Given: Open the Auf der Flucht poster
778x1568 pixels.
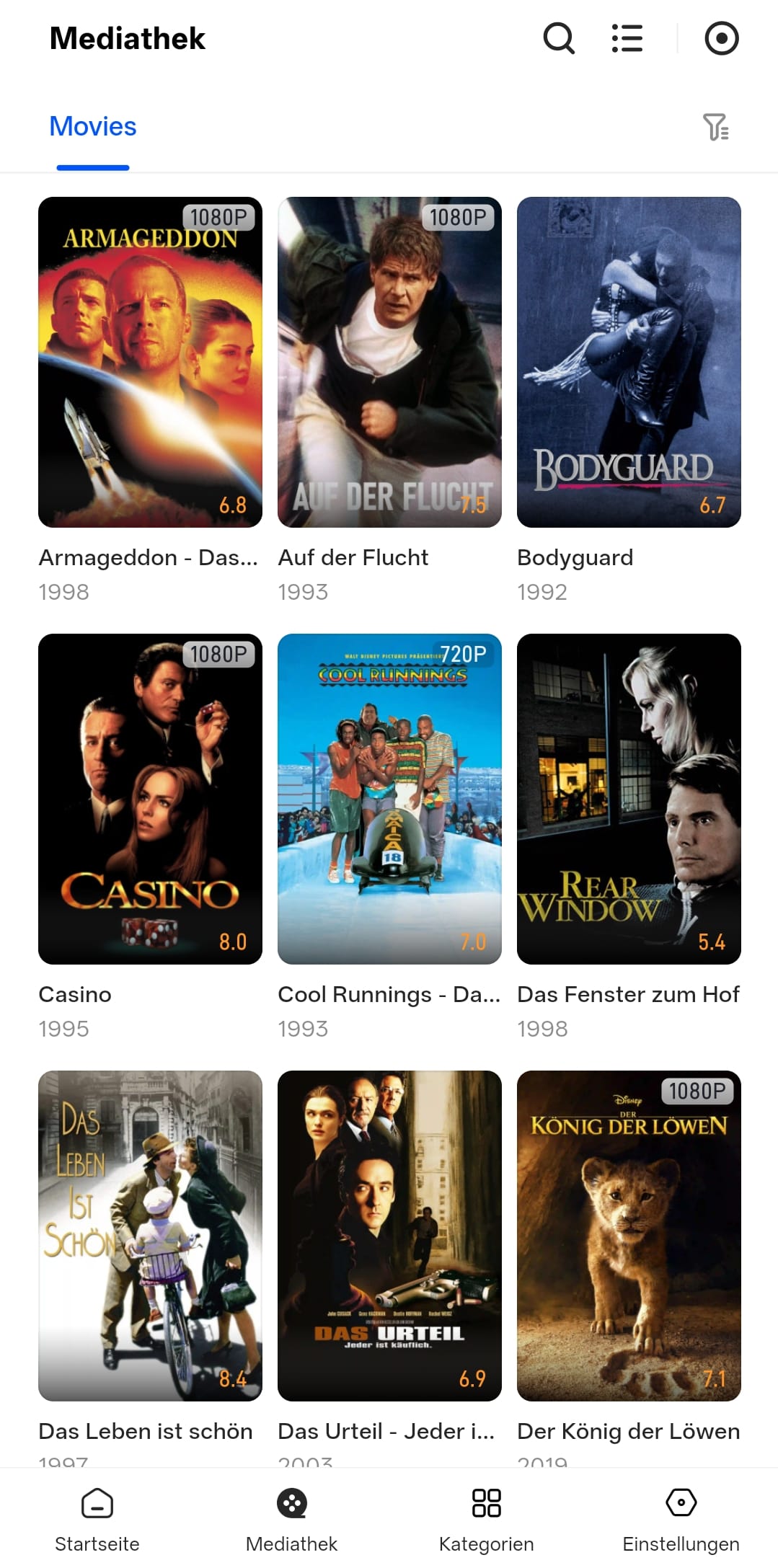Looking at the screenshot, I should [389, 362].
